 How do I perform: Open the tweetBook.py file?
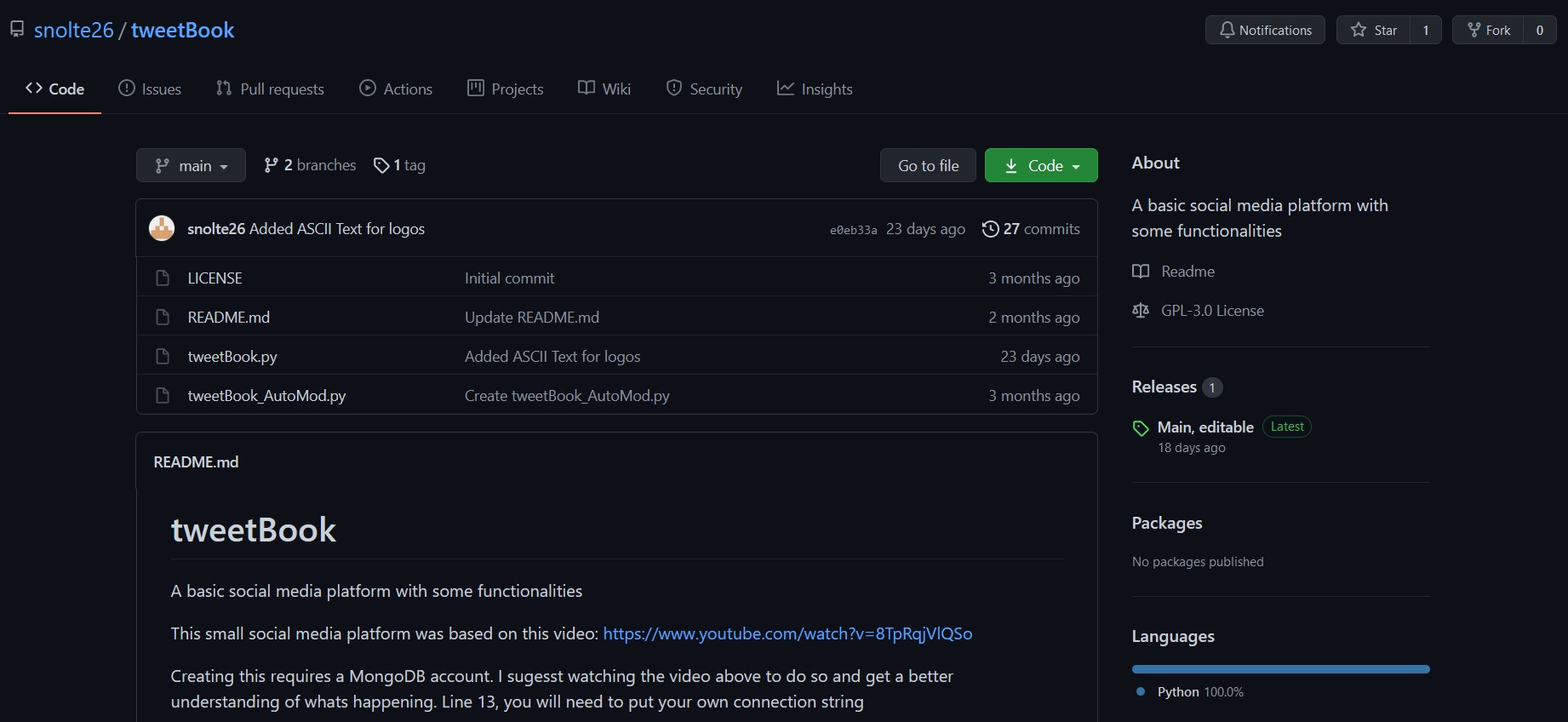click(232, 357)
